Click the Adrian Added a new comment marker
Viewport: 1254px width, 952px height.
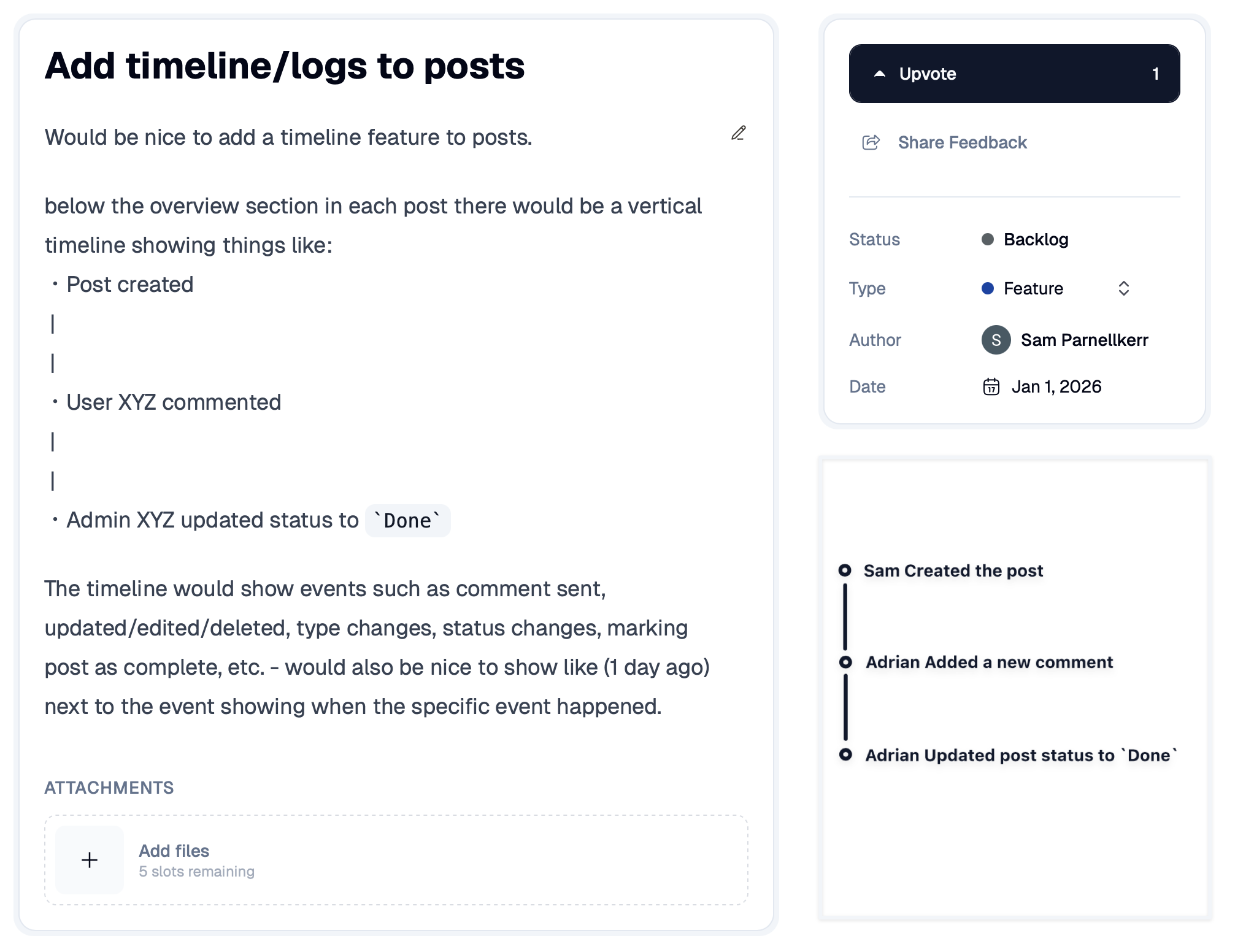click(845, 662)
